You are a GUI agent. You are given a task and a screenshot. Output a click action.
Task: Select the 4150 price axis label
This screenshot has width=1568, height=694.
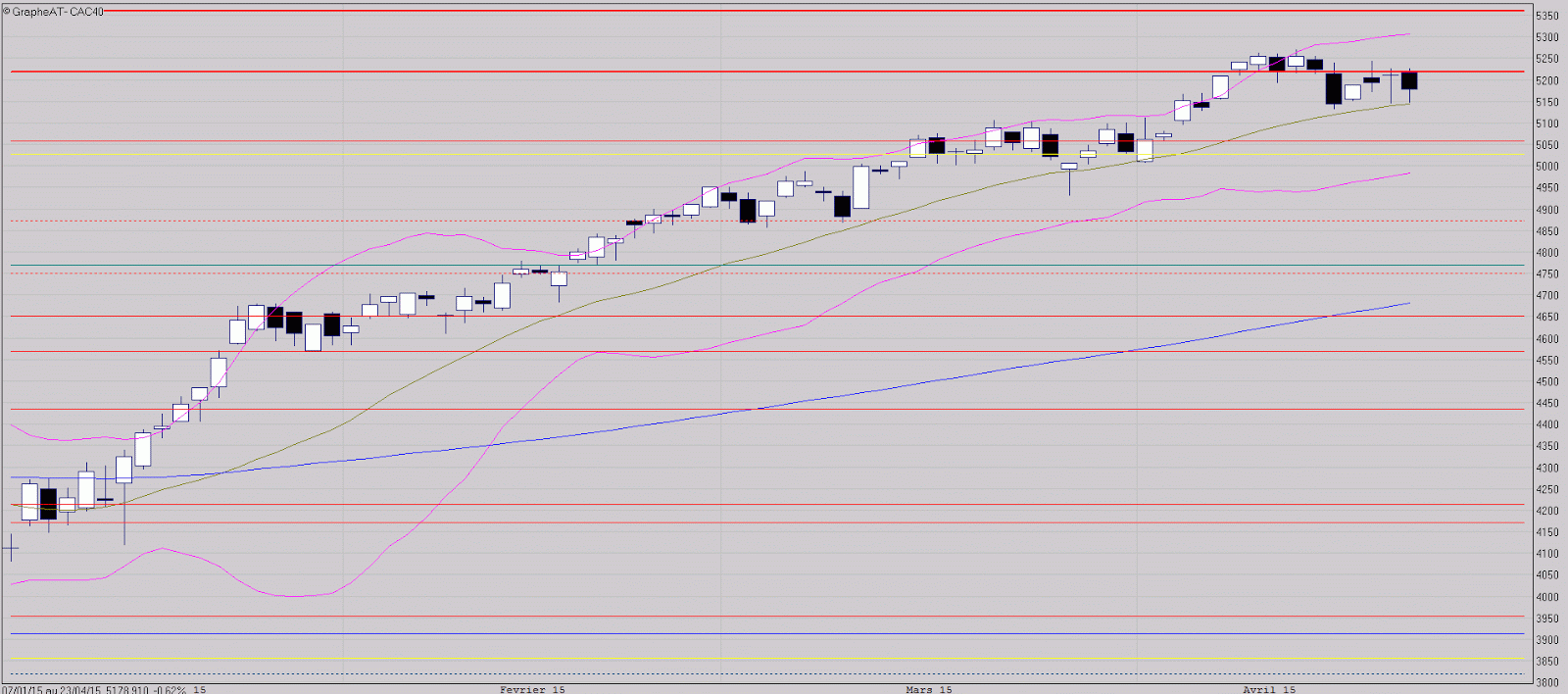coord(1547,533)
